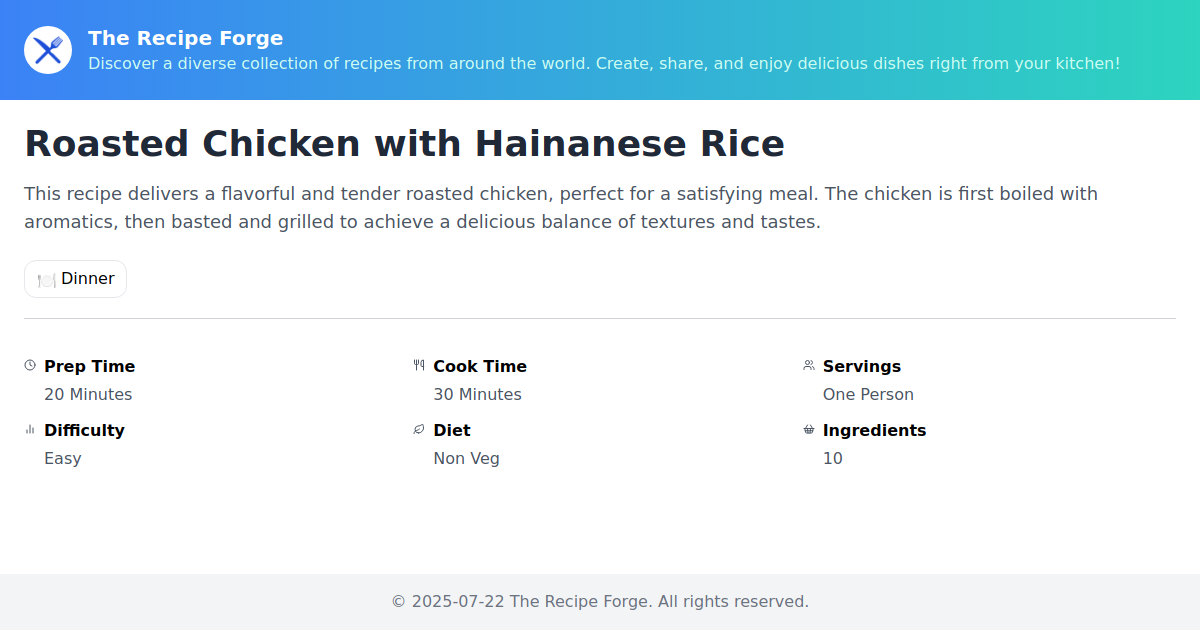Select the Dinner category tag
Image resolution: width=1200 pixels, height=630 pixels.
pyautogui.click(x=76, y=279)
